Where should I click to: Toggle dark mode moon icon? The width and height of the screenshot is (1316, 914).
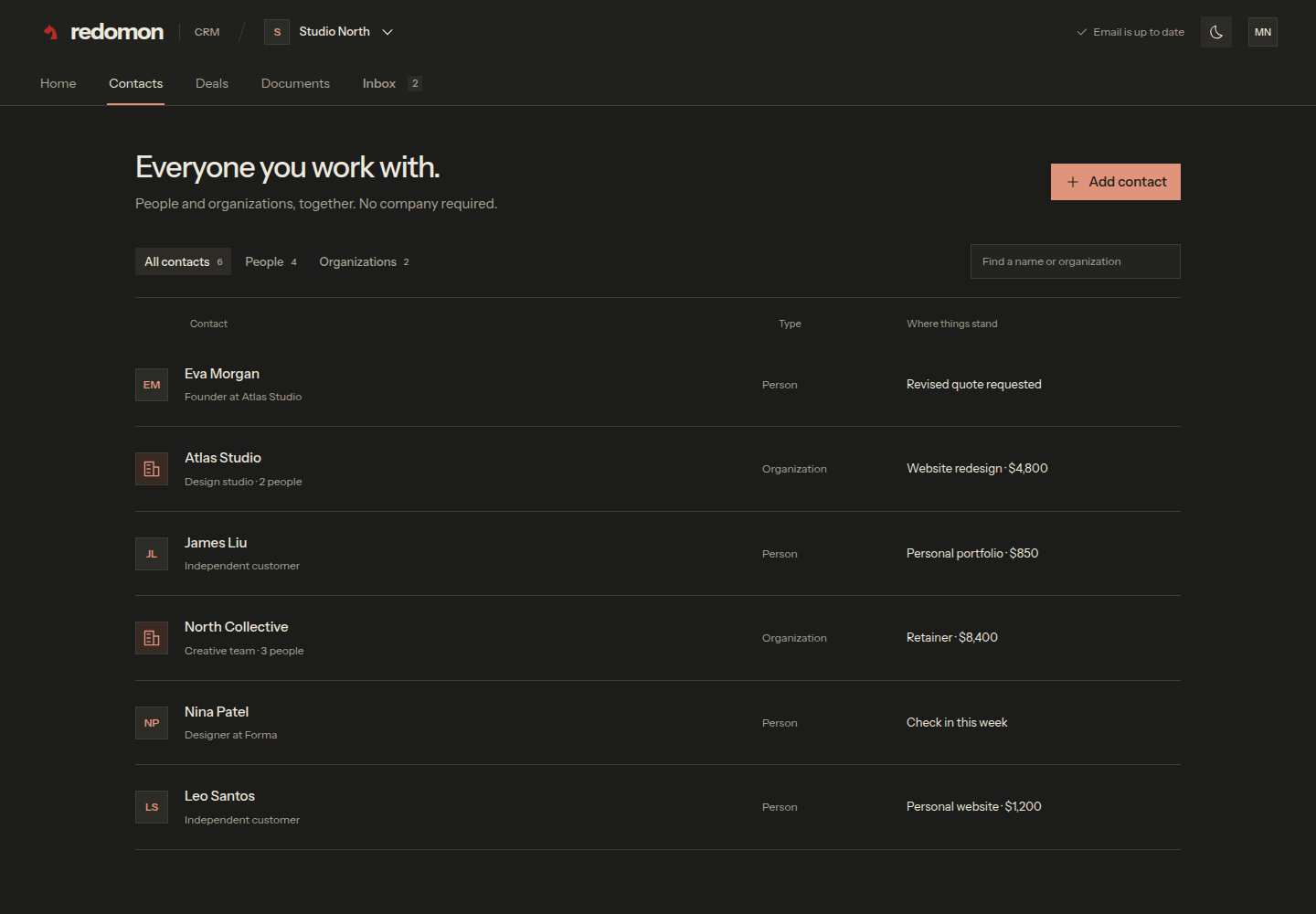tap(1216, 32)
